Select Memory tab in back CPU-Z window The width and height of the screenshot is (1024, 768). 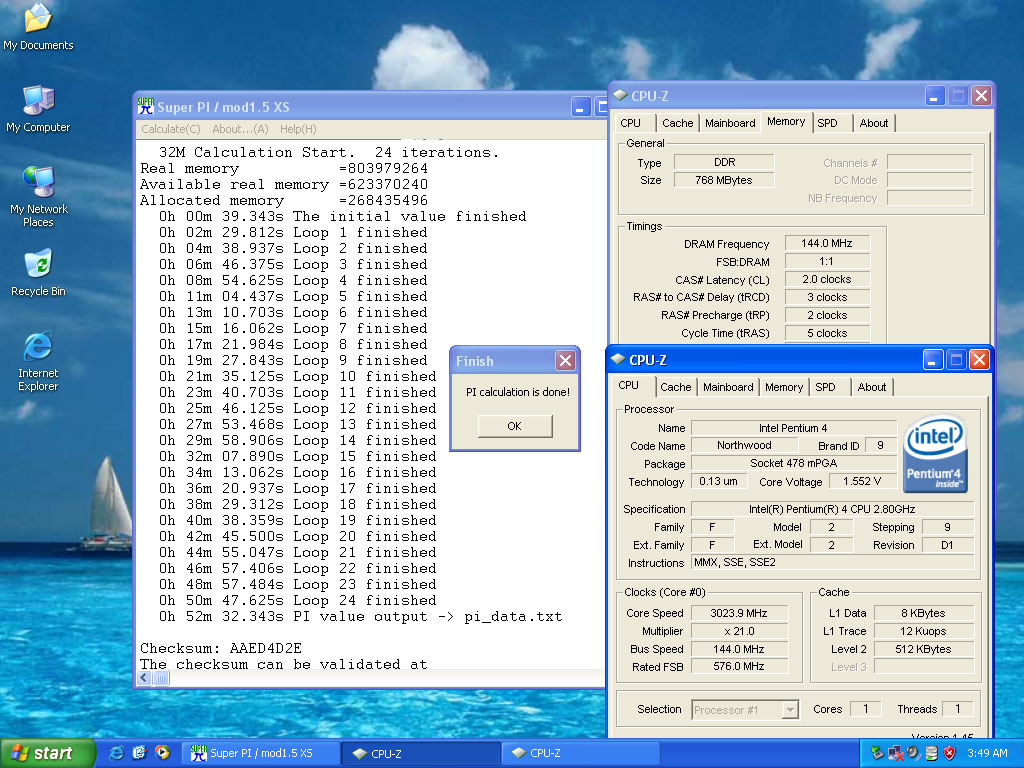point(786,121)
